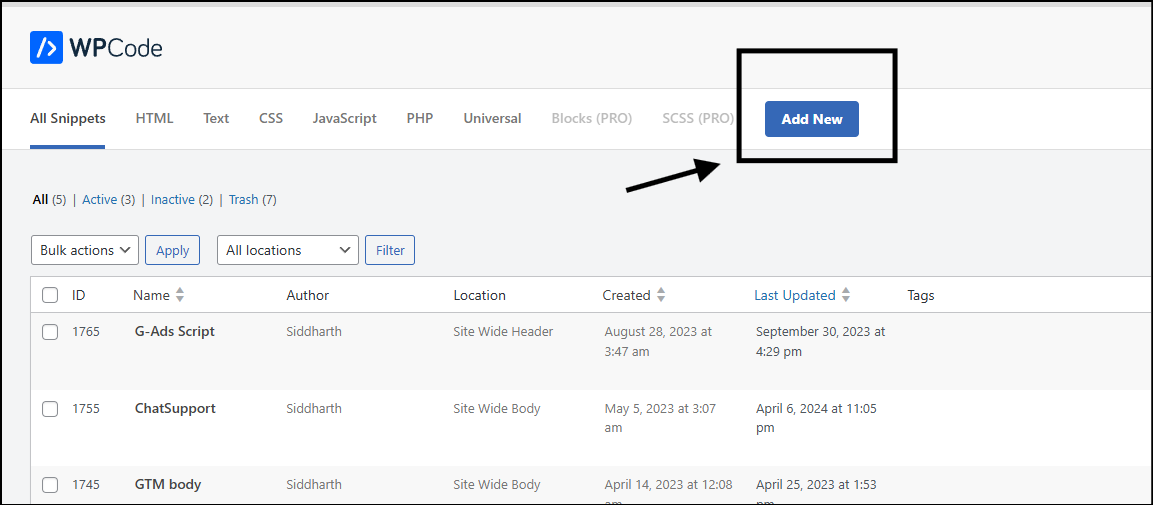The width and height of the screenshot is (1153, 505).
Task: Click Site Wide Header location text
Action: [x=503, y=332]
